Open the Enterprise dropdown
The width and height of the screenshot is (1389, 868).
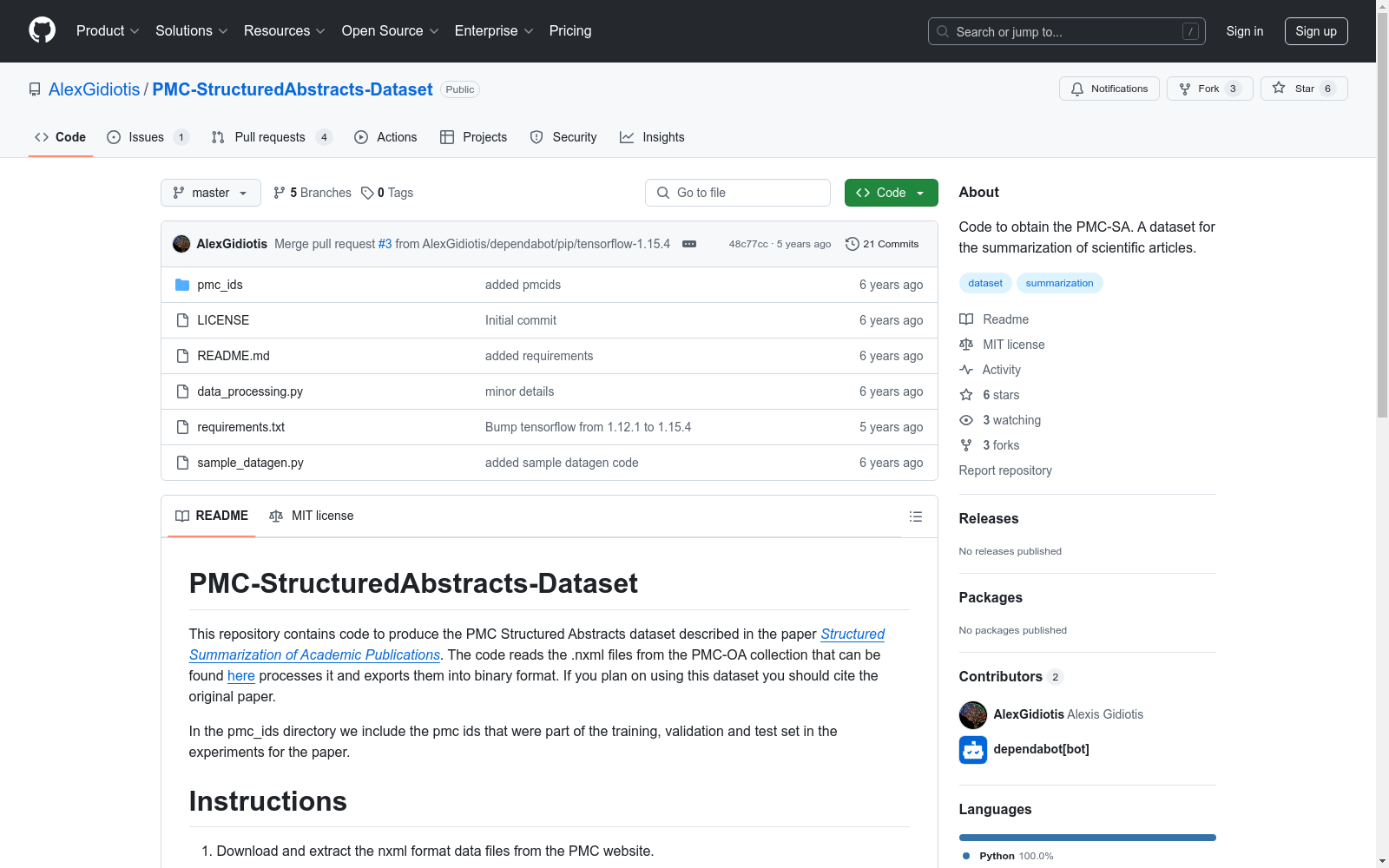coord(494,31)
